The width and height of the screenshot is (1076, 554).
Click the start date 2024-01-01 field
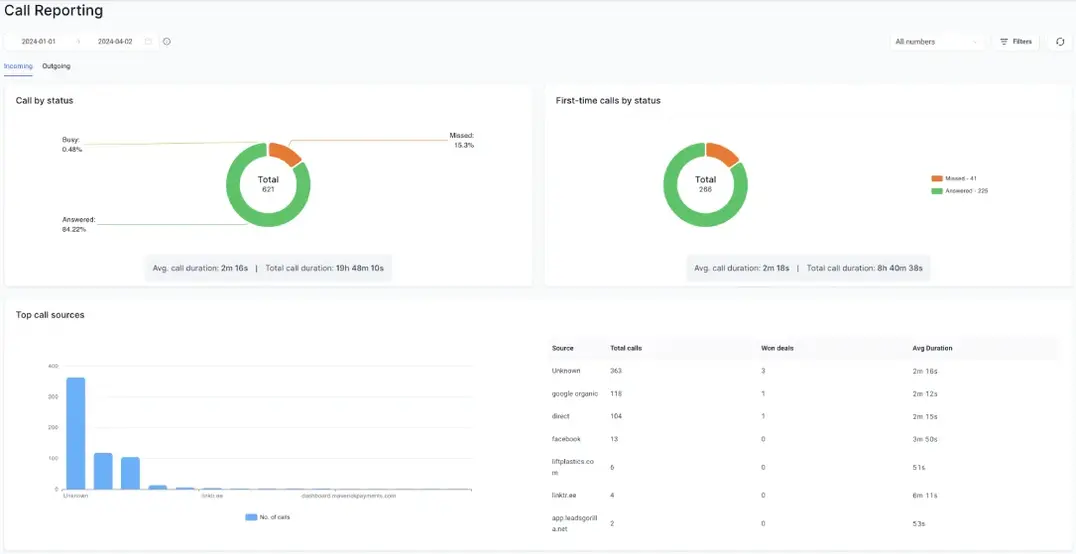click(38, 42)
